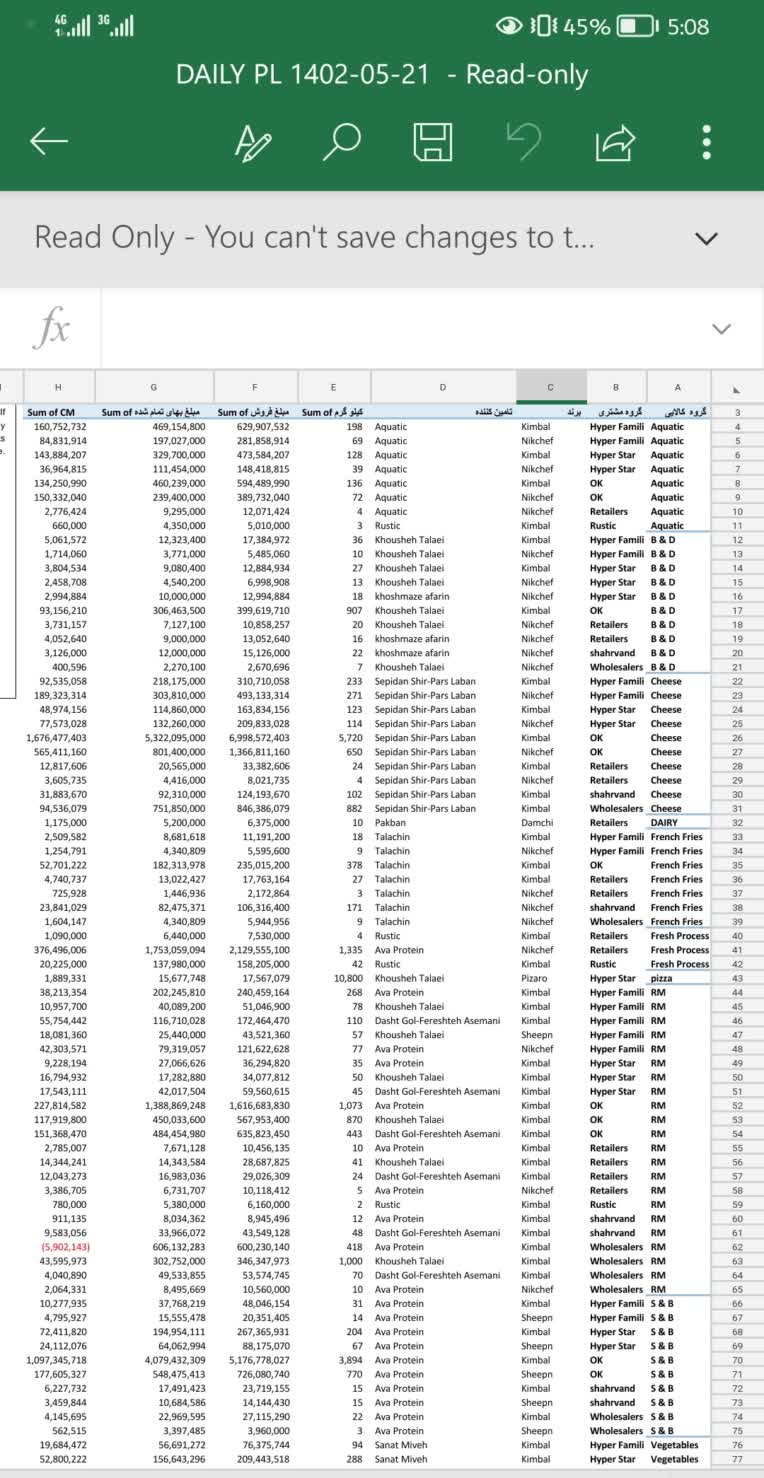Select cell with value 1,097,345,718

coord(58,1360)
